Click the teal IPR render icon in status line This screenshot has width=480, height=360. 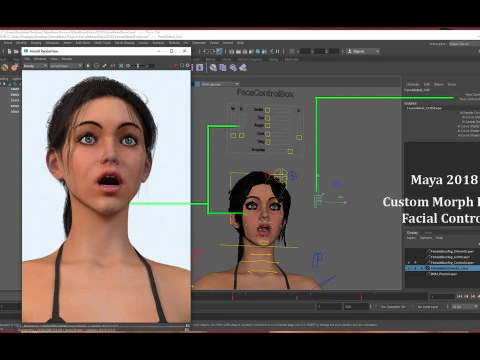pyautogui.click(x=258, y=51)
